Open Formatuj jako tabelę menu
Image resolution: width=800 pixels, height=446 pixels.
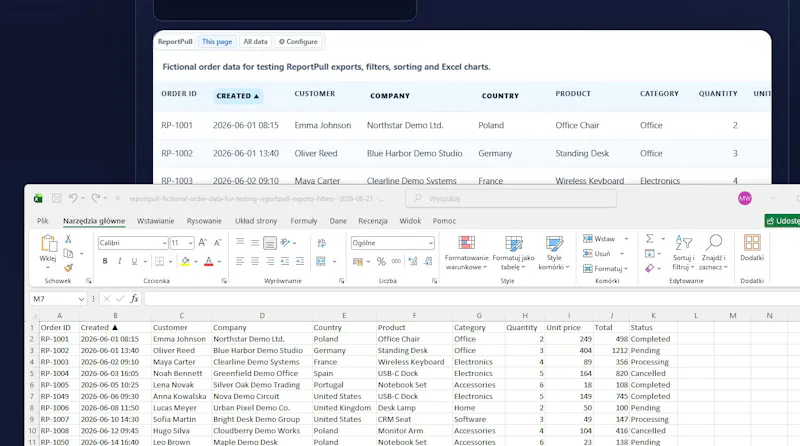click(x=513, y=253)
